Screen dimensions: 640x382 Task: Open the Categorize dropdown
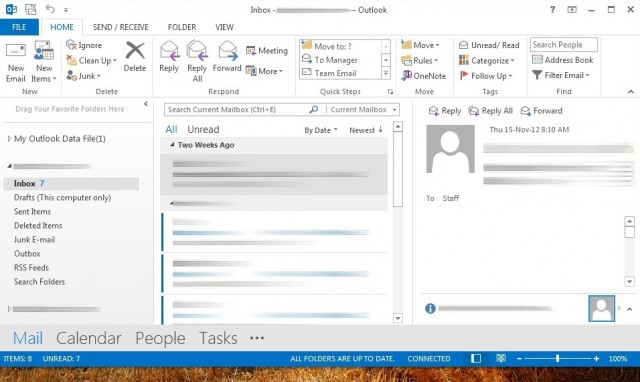[487, 60]
